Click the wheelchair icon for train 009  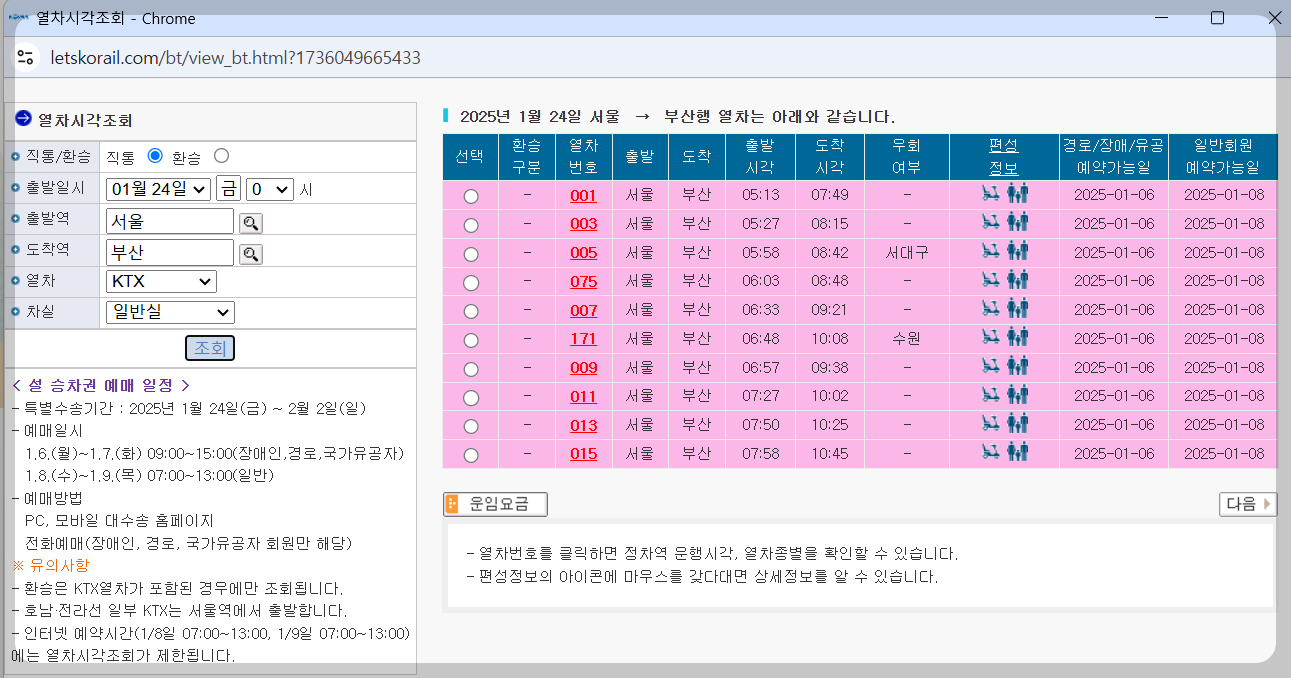991,366
